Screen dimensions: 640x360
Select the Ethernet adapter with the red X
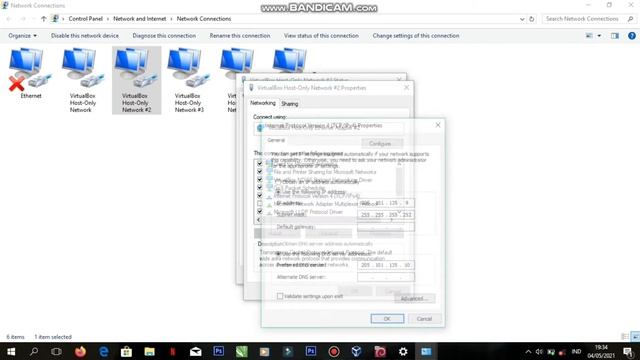pos(31,73)
